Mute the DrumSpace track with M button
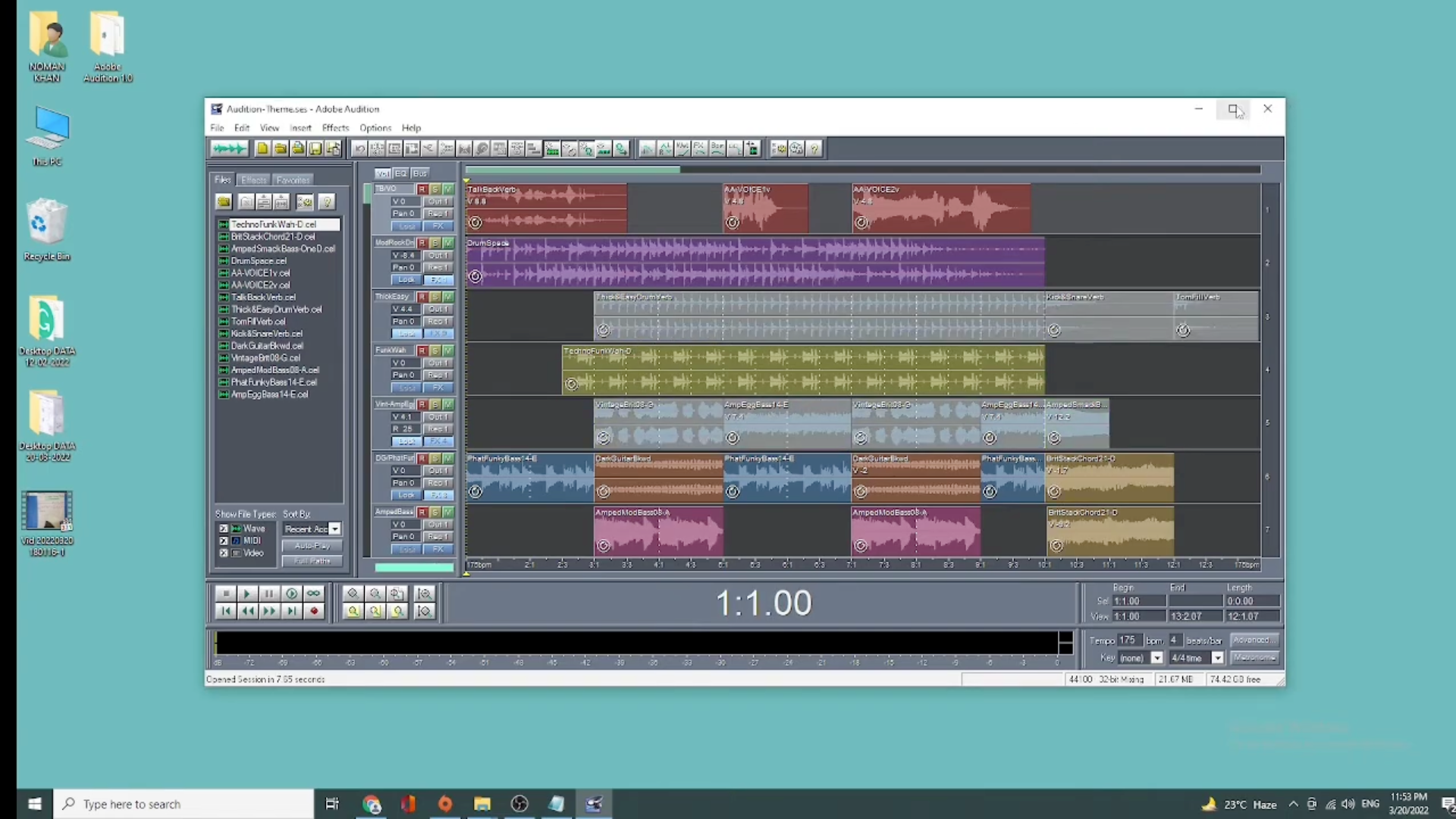1456x819 pixels. coord(448,243)
